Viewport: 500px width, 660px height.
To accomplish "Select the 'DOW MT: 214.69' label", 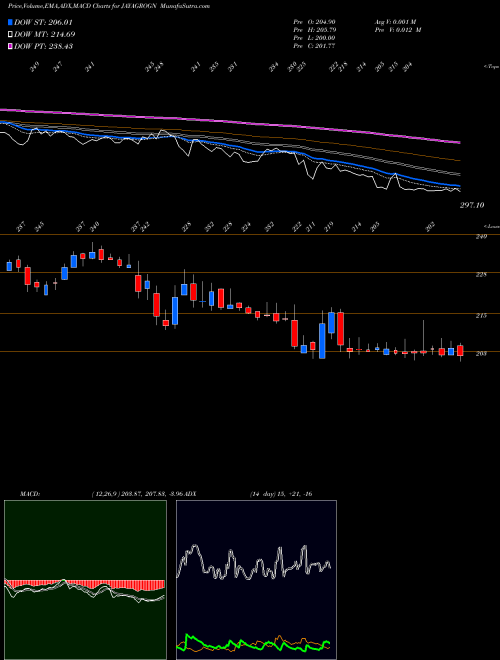I will click(x=45, y=34).
